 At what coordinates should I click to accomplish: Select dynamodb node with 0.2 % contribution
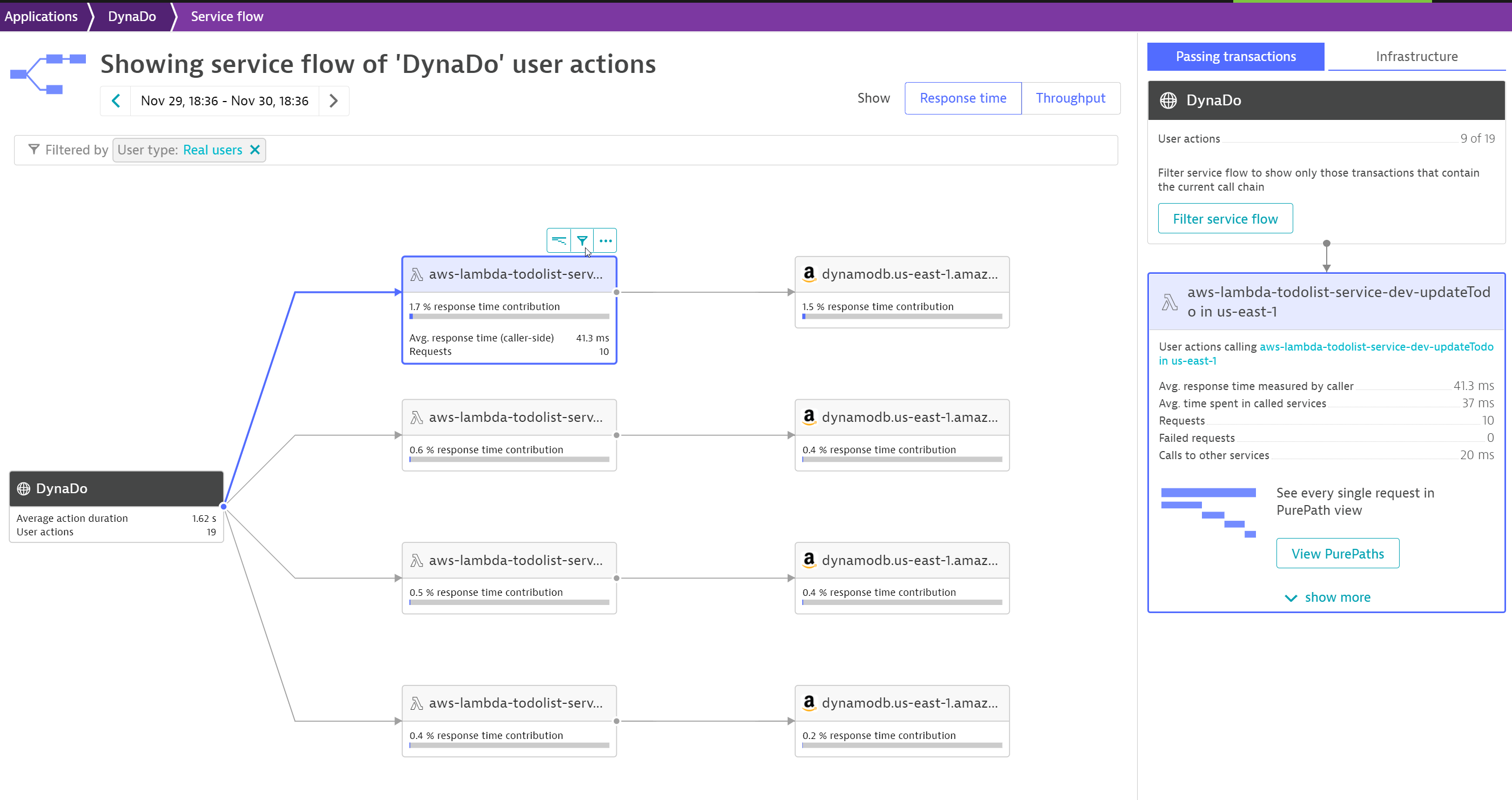(x=902, y=721)
